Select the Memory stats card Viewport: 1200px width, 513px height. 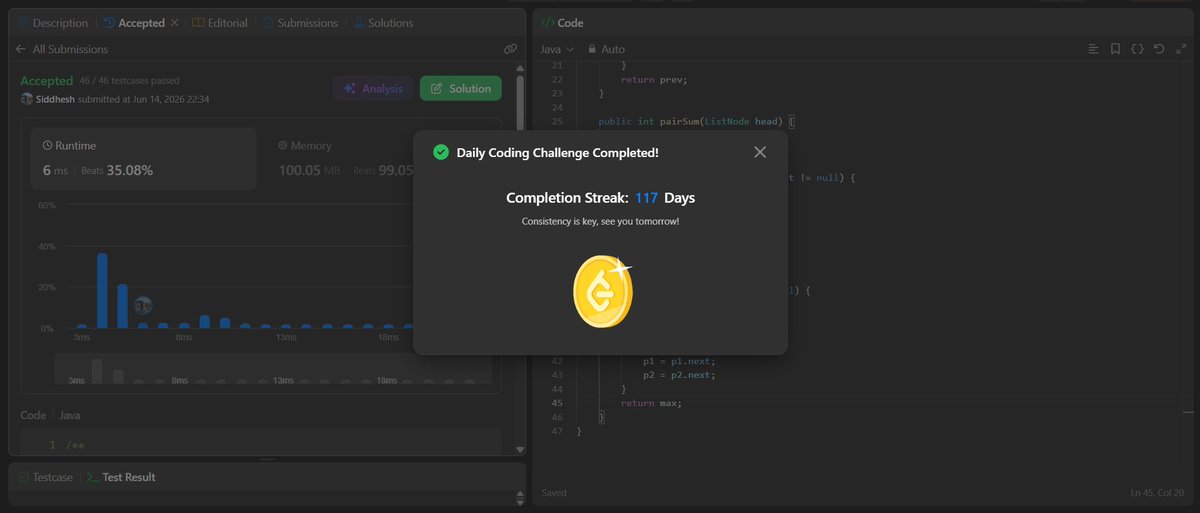point(345,159)
